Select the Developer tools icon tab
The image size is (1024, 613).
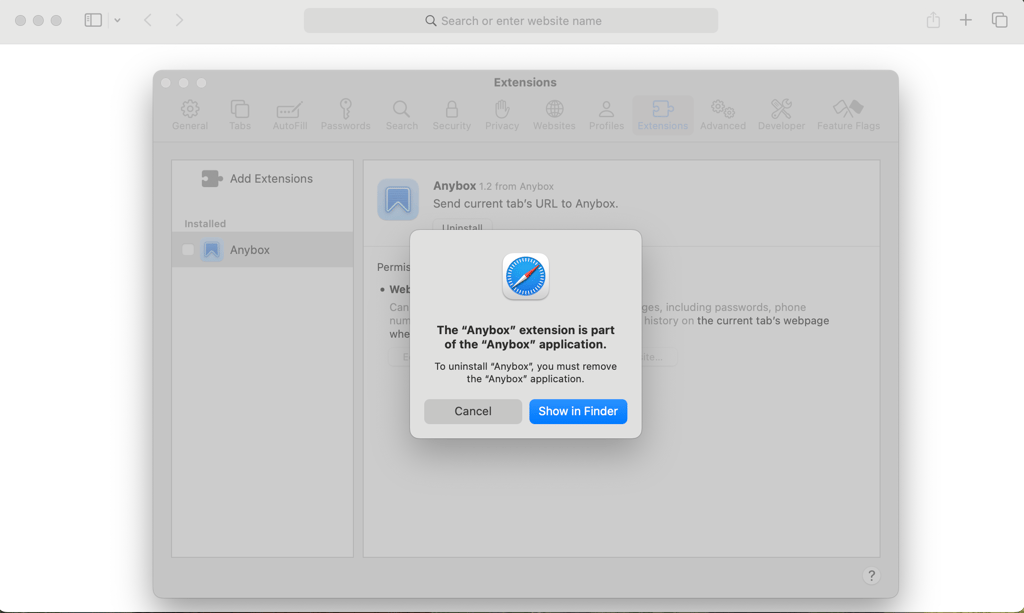(x=781, y=115)
